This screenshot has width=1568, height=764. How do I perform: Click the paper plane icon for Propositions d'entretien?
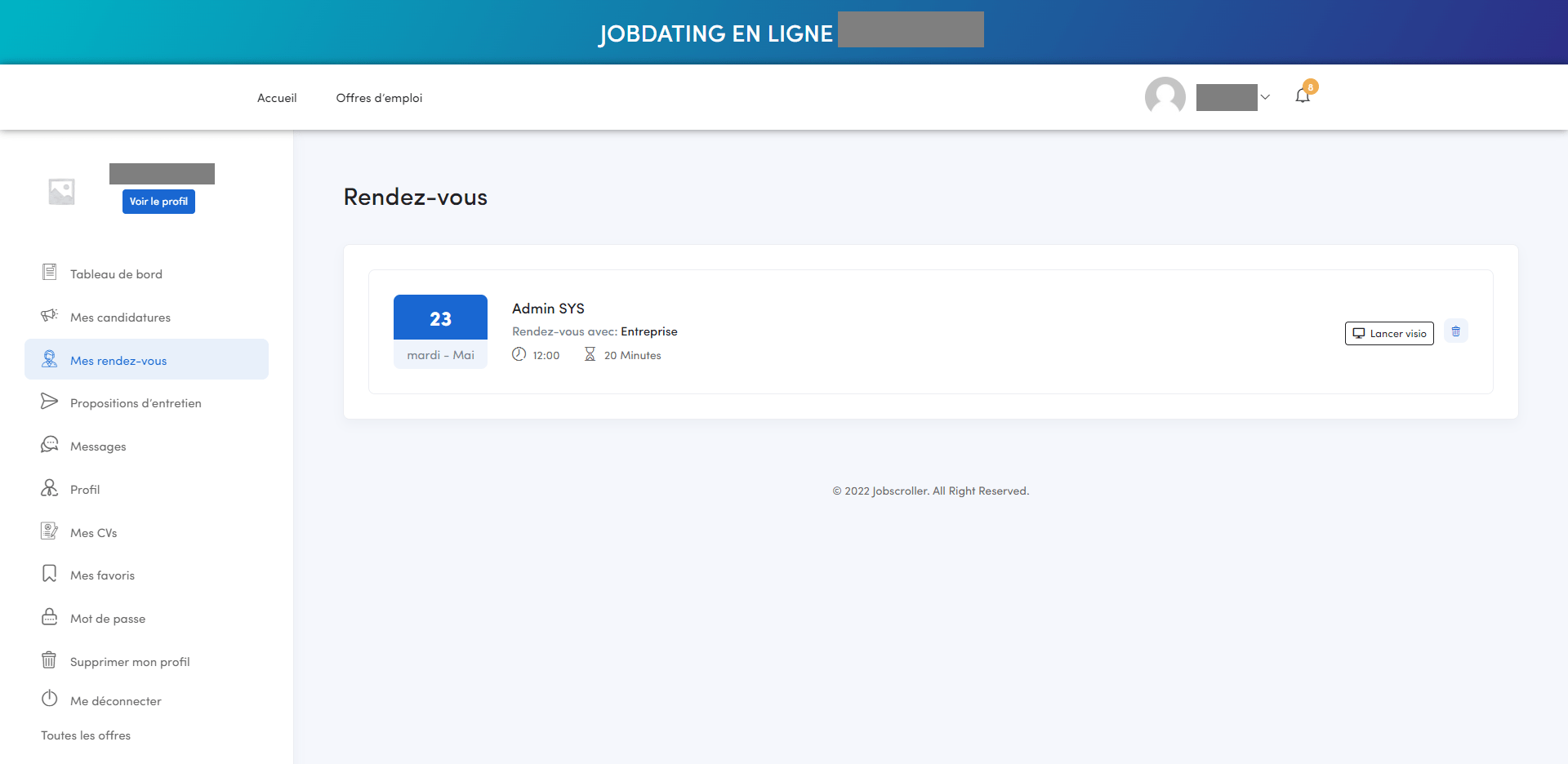(x=49, y=402)
